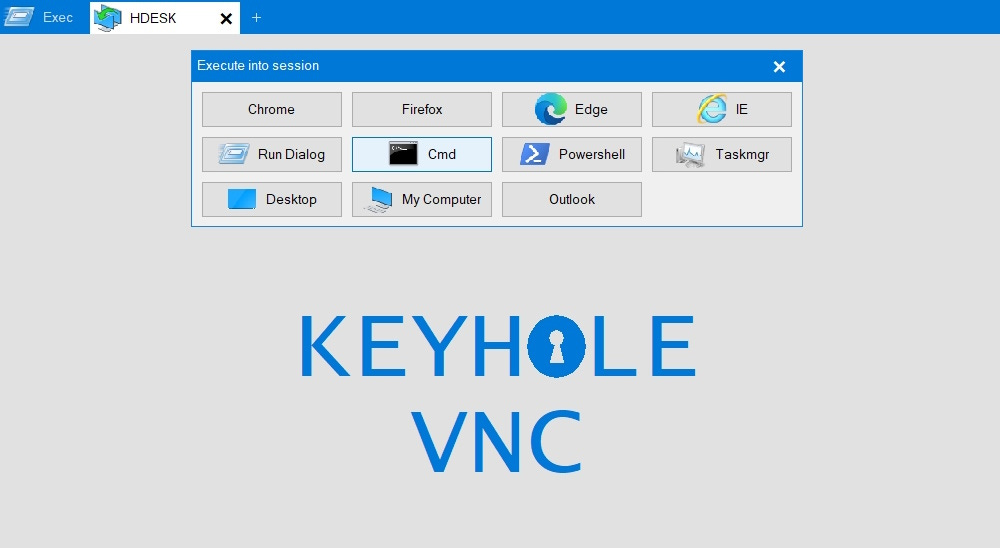Launch Firefox in the session
This screenshot has width=1000, height=548.
[422, 109]
